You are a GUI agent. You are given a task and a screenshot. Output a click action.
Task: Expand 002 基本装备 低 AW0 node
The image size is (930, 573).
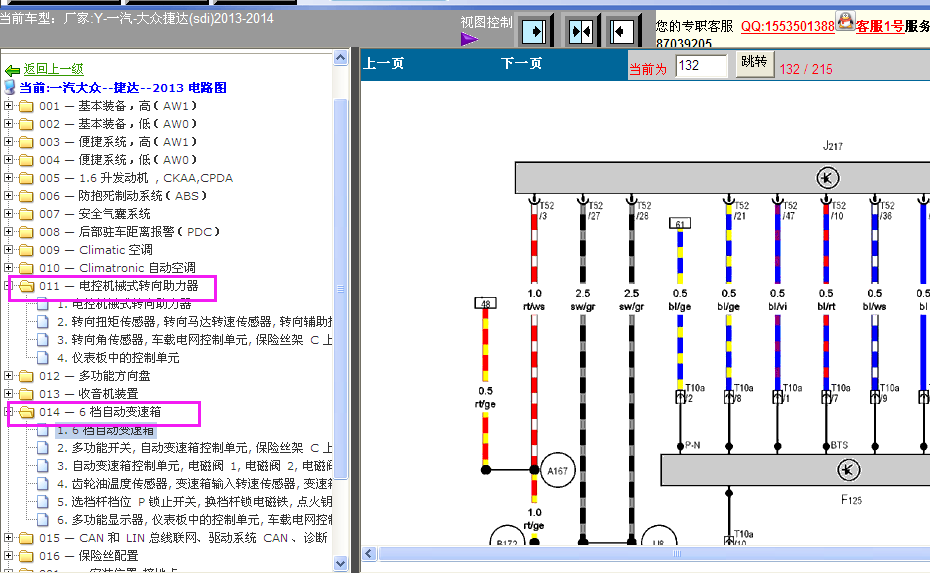point(8,123)
